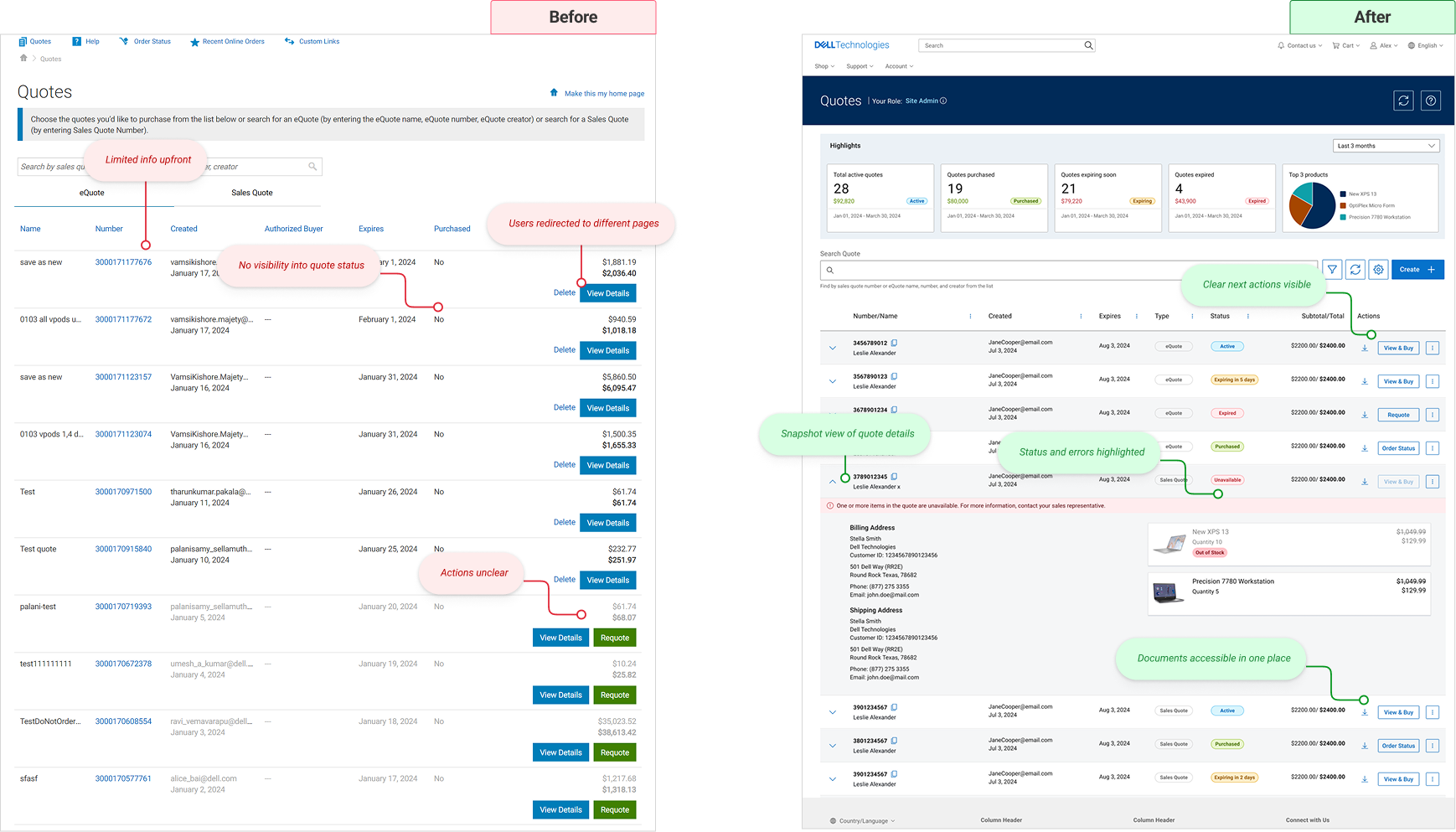This screenshot has height=832, width=1456.
Task: Open more-actions menu for Expired quote row
Action: (1433, 415)
